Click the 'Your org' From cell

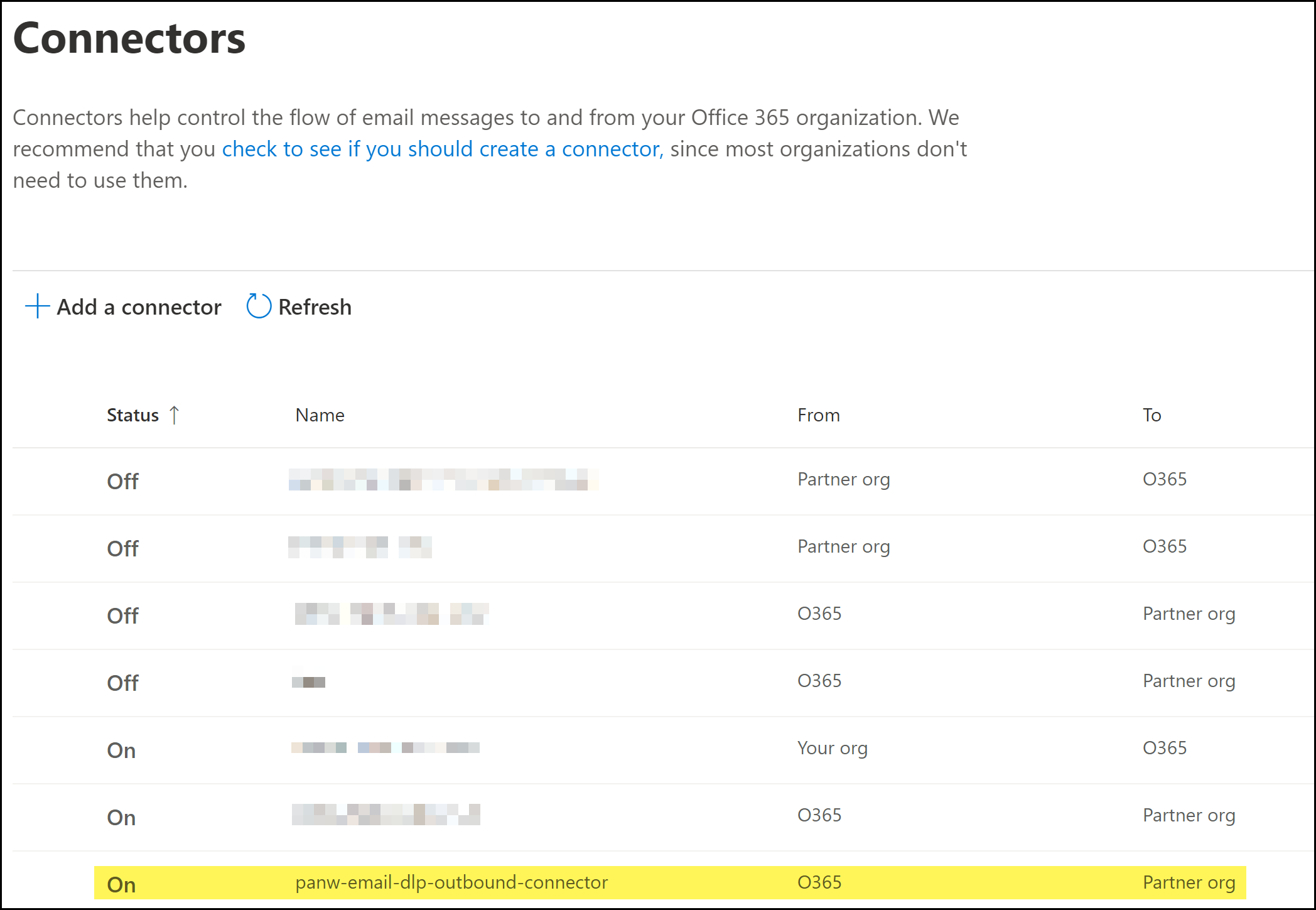[832, 748]
